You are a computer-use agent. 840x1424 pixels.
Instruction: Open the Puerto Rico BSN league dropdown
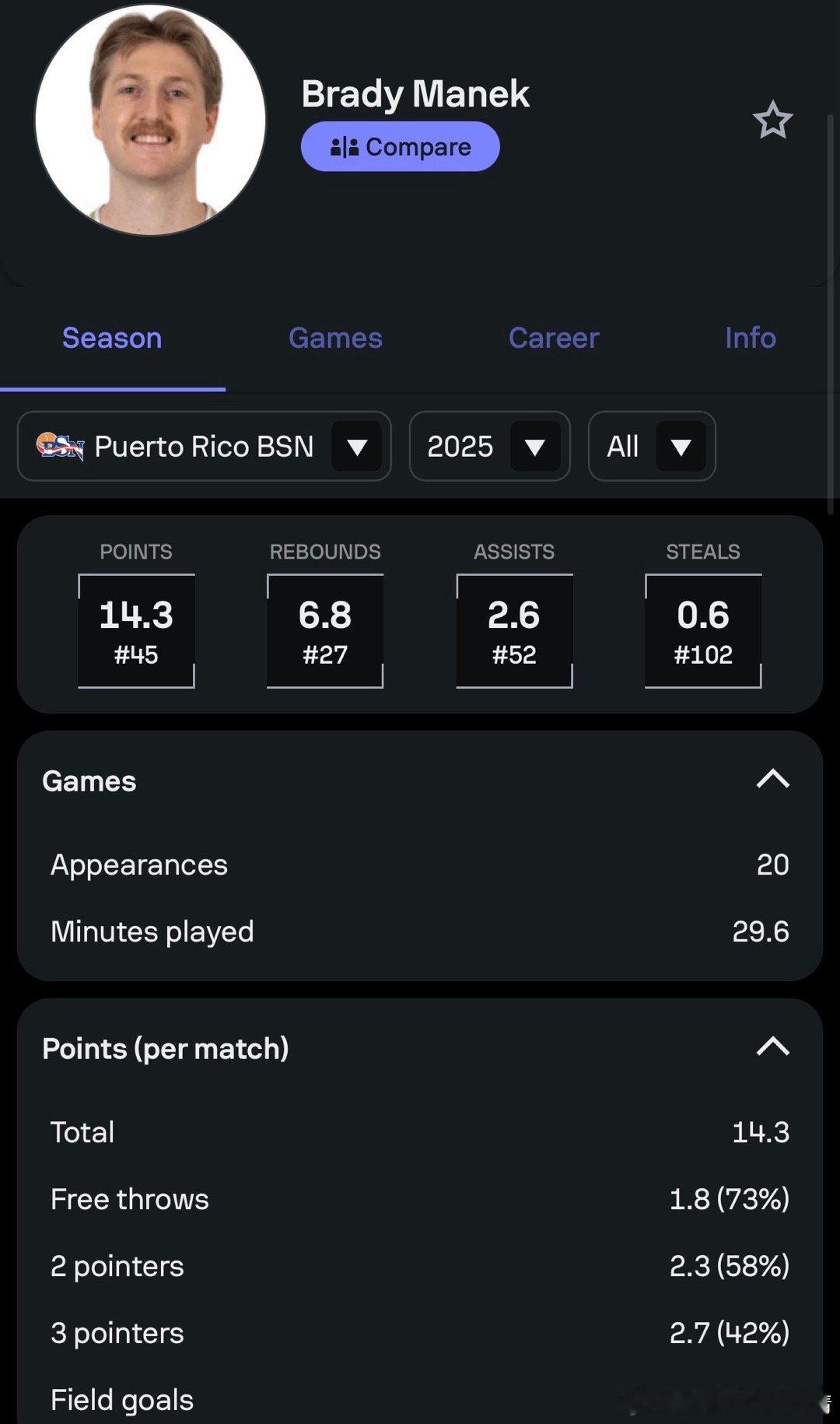coord(357,447)
